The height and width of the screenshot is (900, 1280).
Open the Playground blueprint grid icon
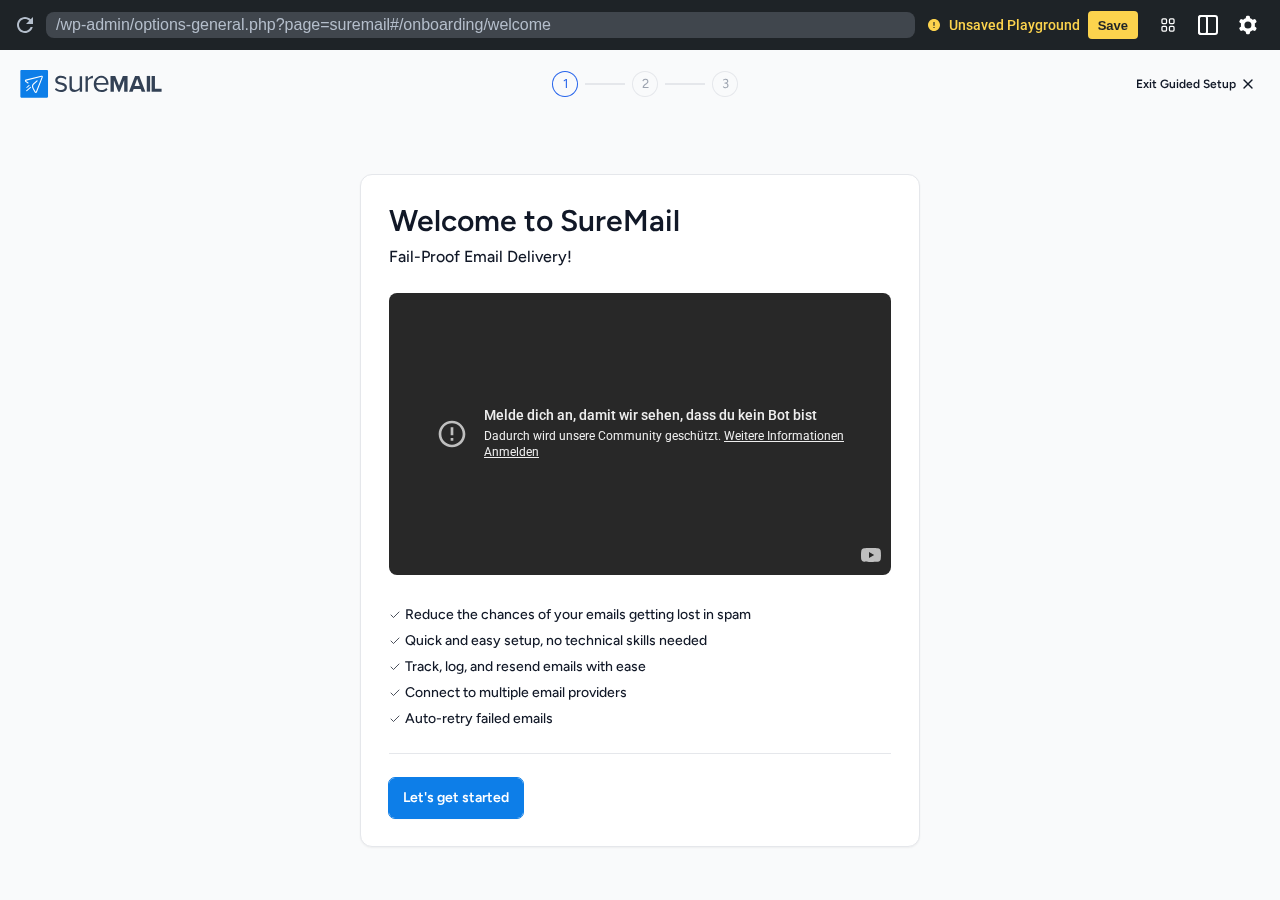click(x=1168, y=25)
